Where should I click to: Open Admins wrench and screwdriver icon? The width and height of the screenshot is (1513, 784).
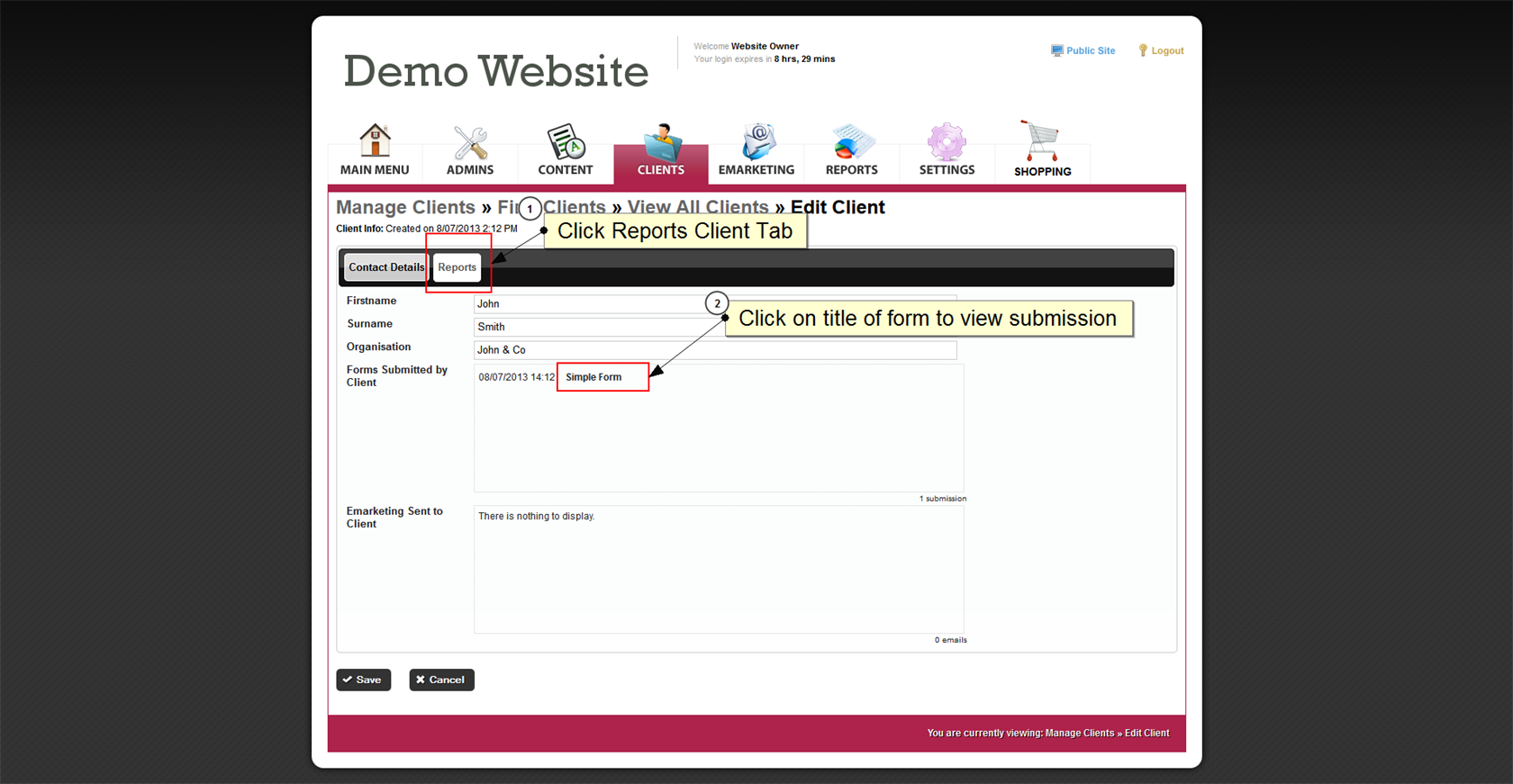(x=470, y=142)
